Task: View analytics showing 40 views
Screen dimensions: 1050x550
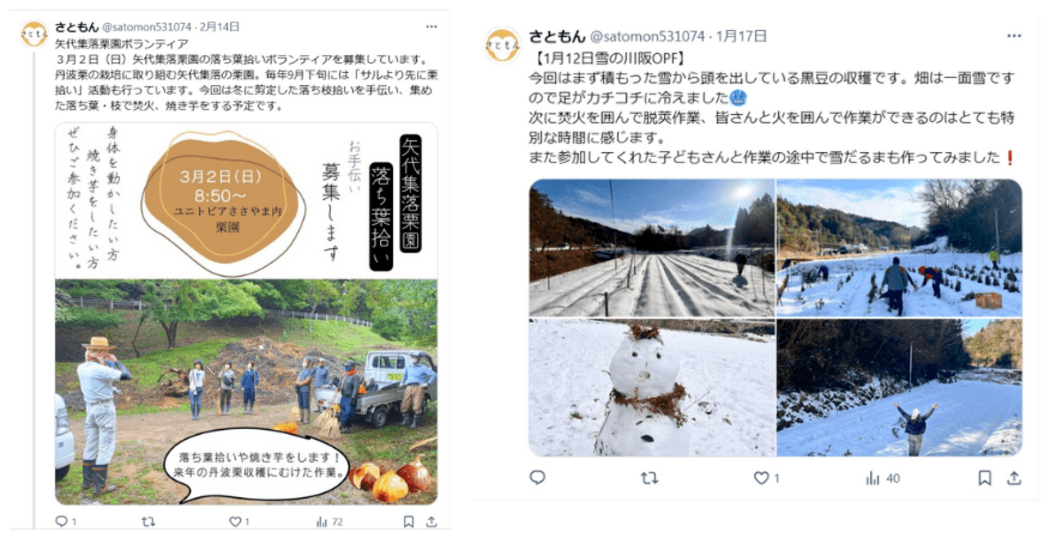Action: 883,478
